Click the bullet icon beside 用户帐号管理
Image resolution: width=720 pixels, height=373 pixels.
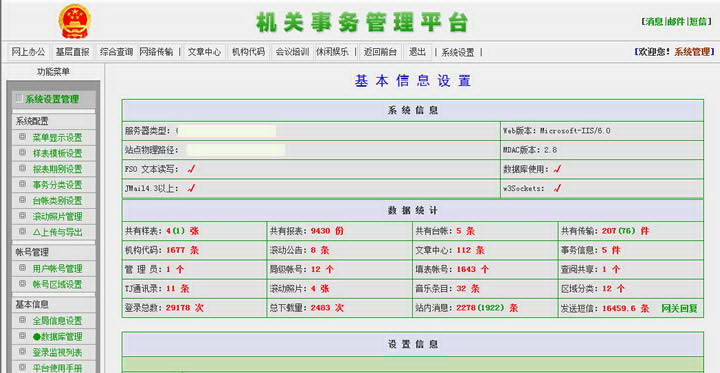pos(22,268)
